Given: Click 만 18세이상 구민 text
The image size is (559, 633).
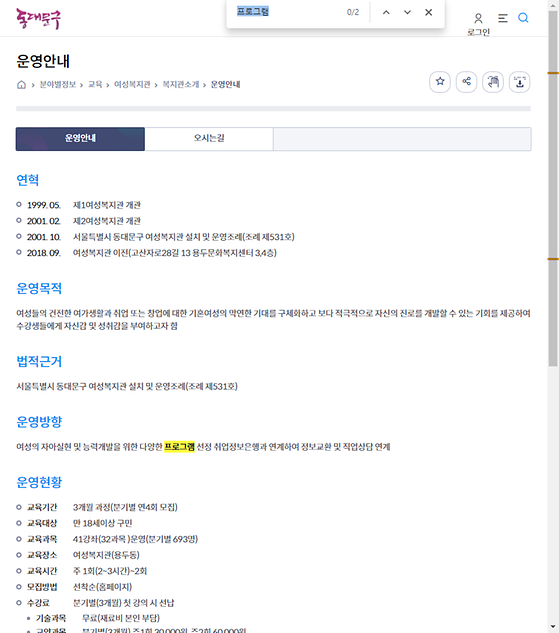Looking at the screenshot, I should (x=103, y=524).
